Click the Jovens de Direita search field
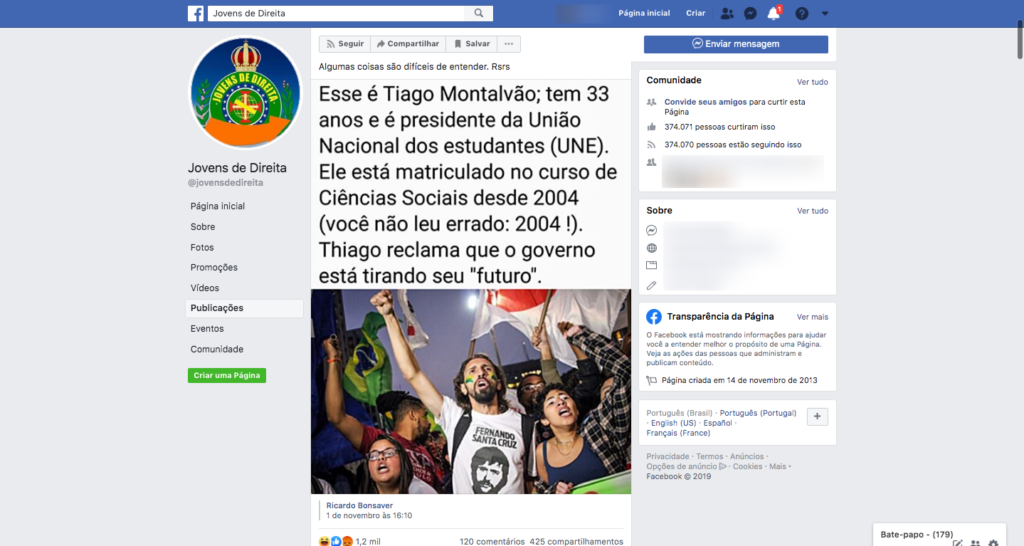Image resolution: width=1024 pixels, height=546 pixels. pos(336,13)
